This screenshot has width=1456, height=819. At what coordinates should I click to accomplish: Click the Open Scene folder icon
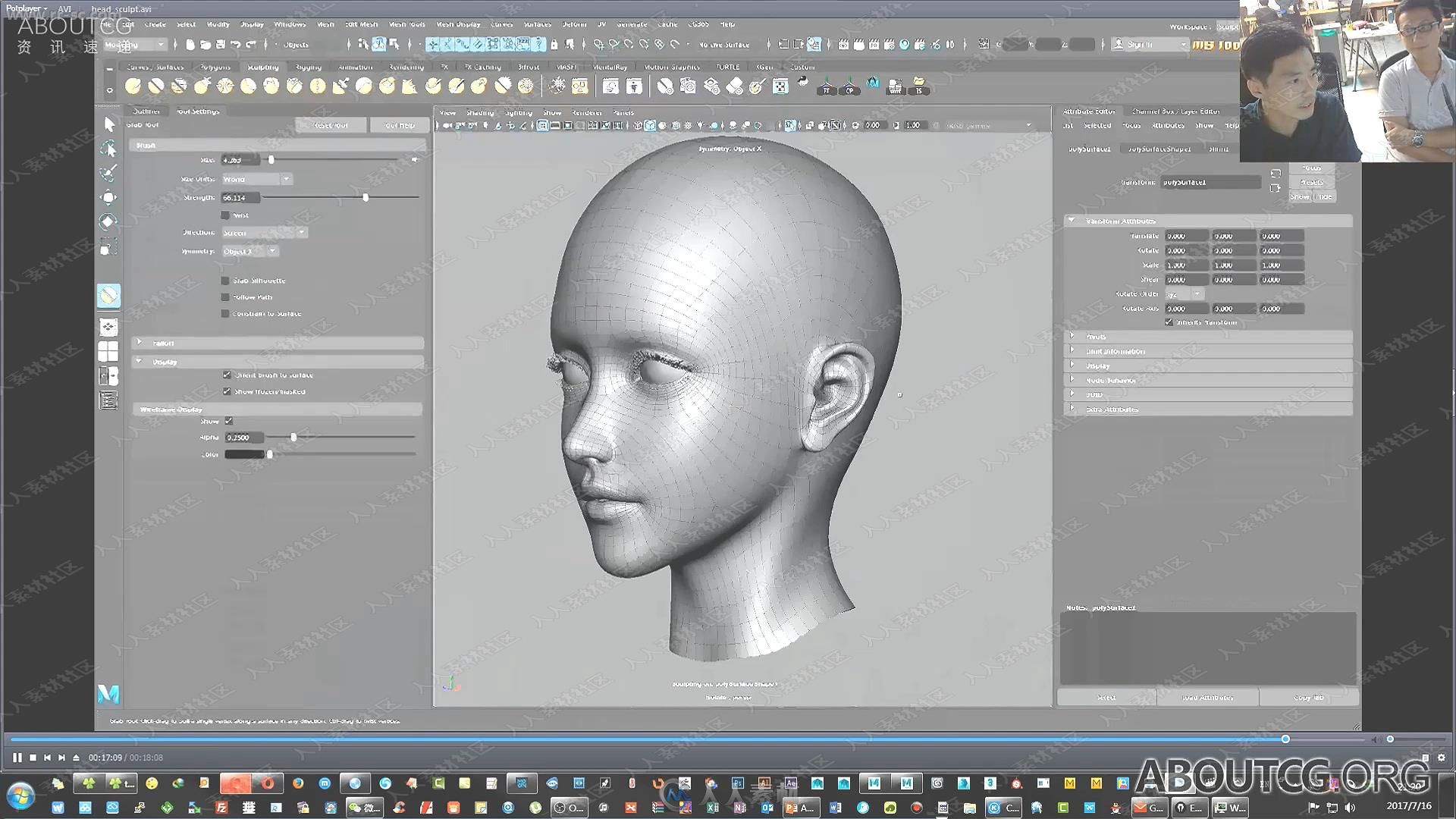click(206, 45)
